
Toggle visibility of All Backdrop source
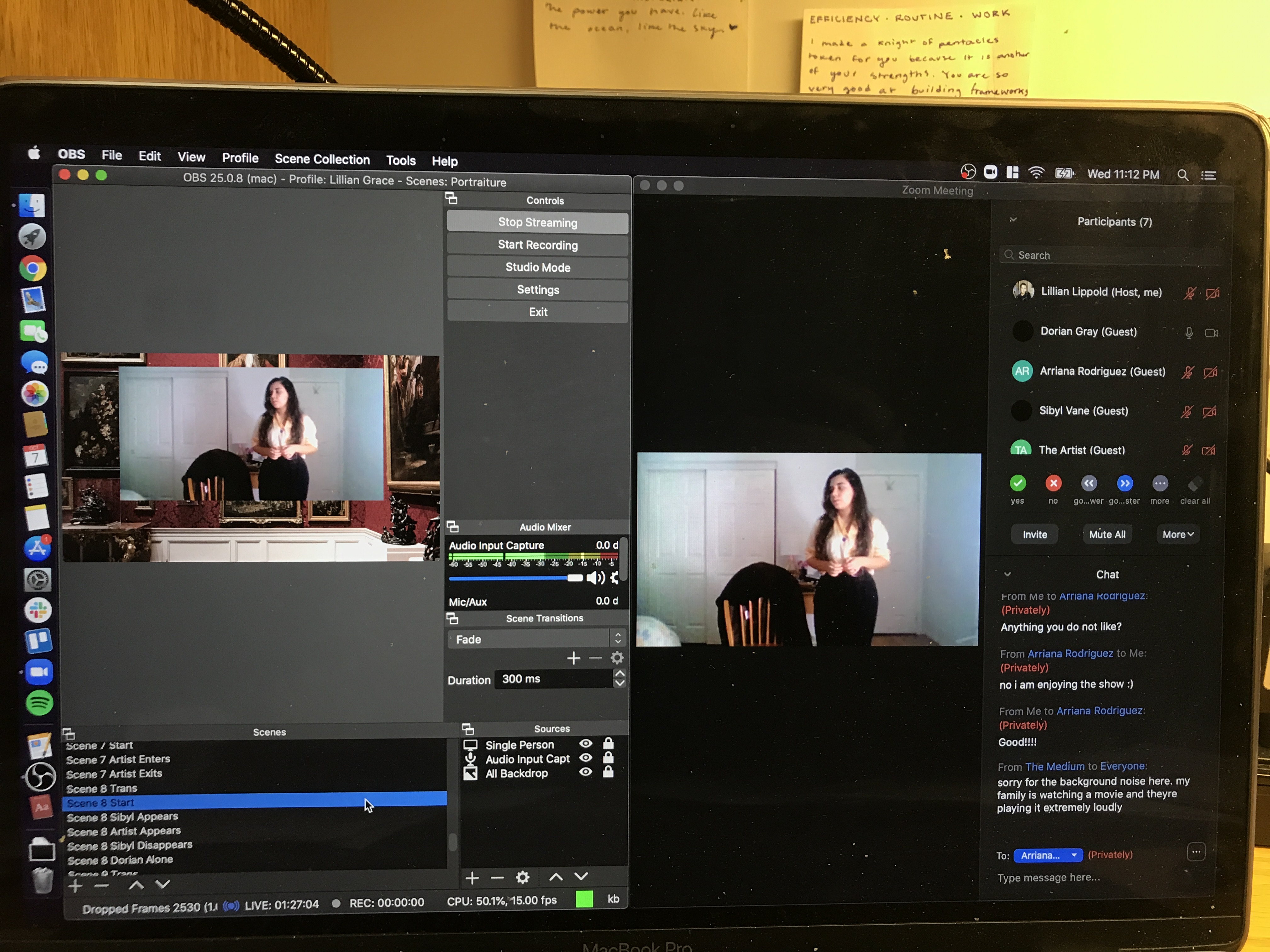[x=586, y=772]
